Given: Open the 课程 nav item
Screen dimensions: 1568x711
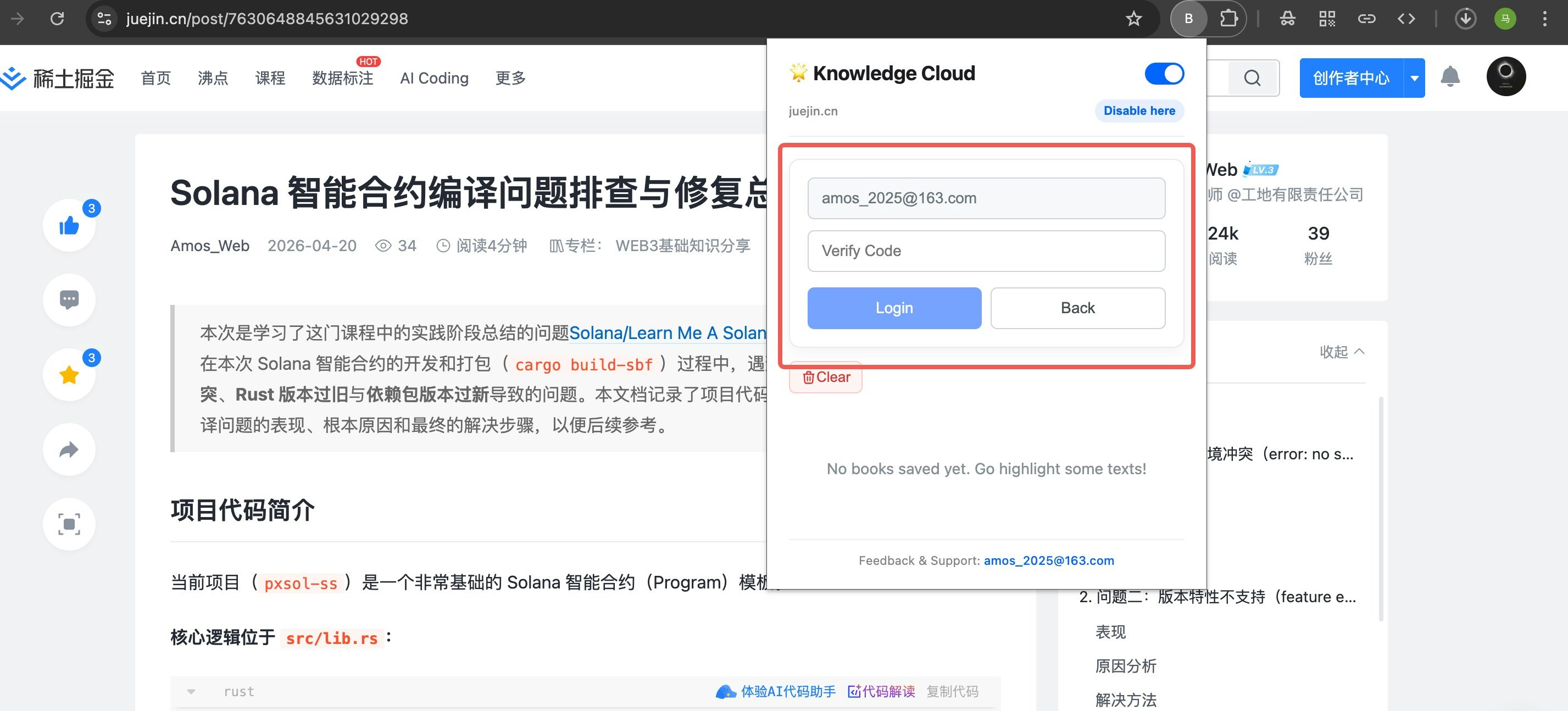Looking at the screenshot, I should coord(270,78).
